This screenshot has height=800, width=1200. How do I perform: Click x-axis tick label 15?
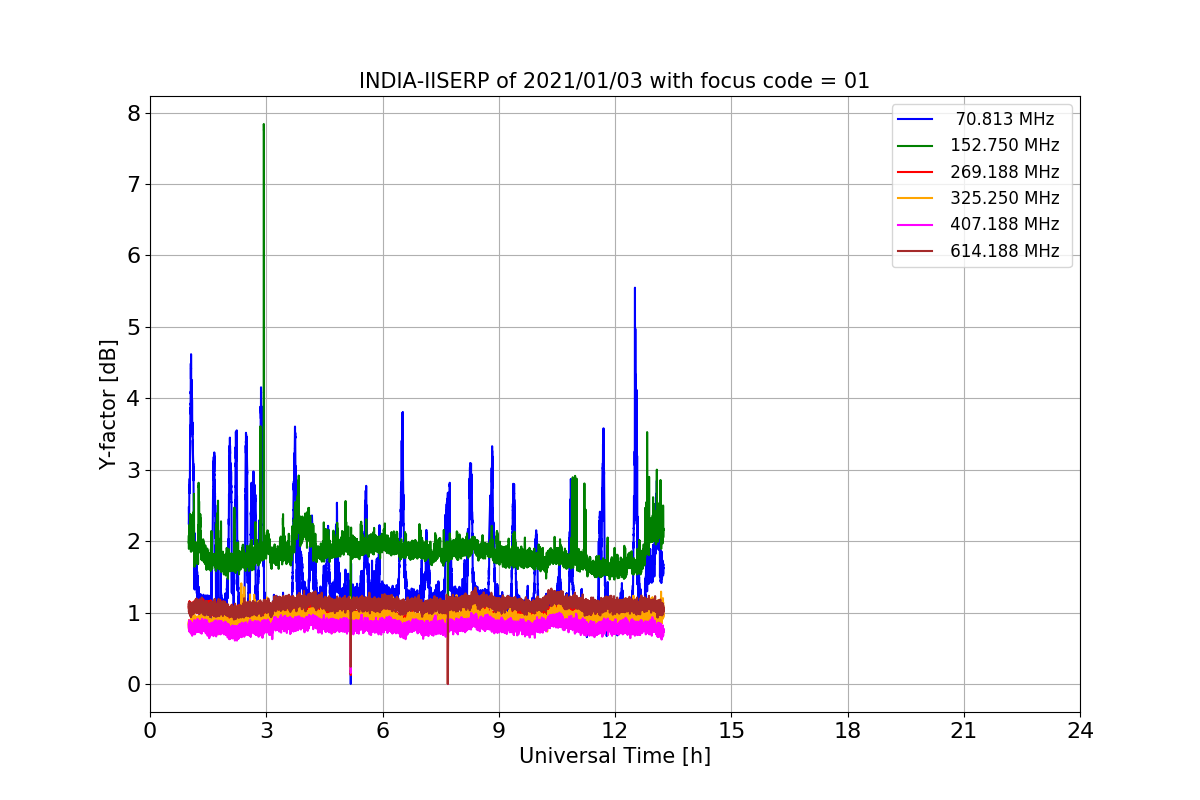[731, 730]
